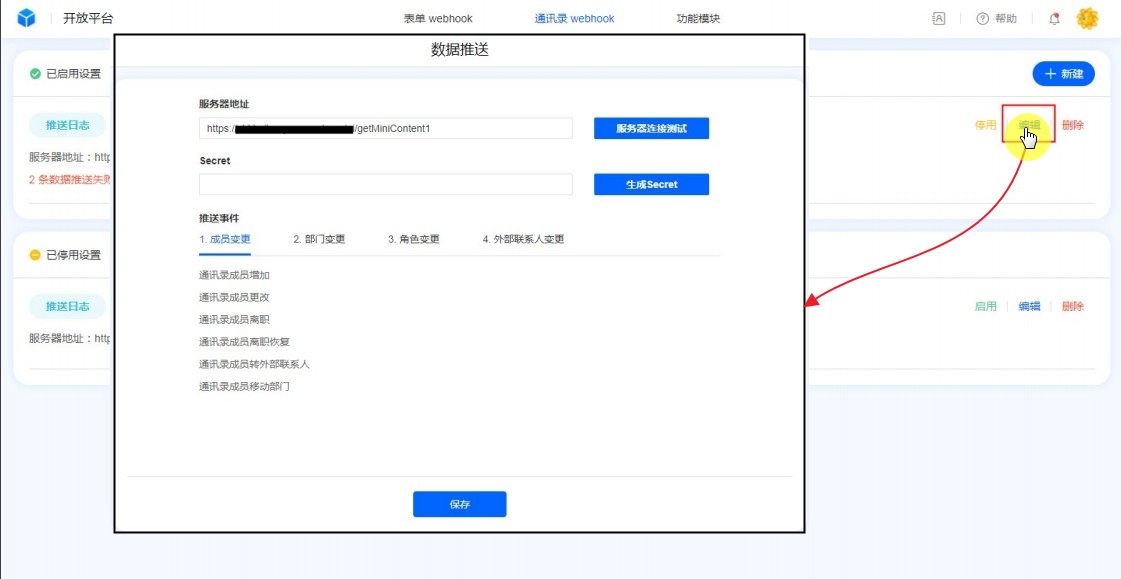This screenshot has width=1121, height=579.
Task: Click the 生成Secret button
Action: [651, 185]
